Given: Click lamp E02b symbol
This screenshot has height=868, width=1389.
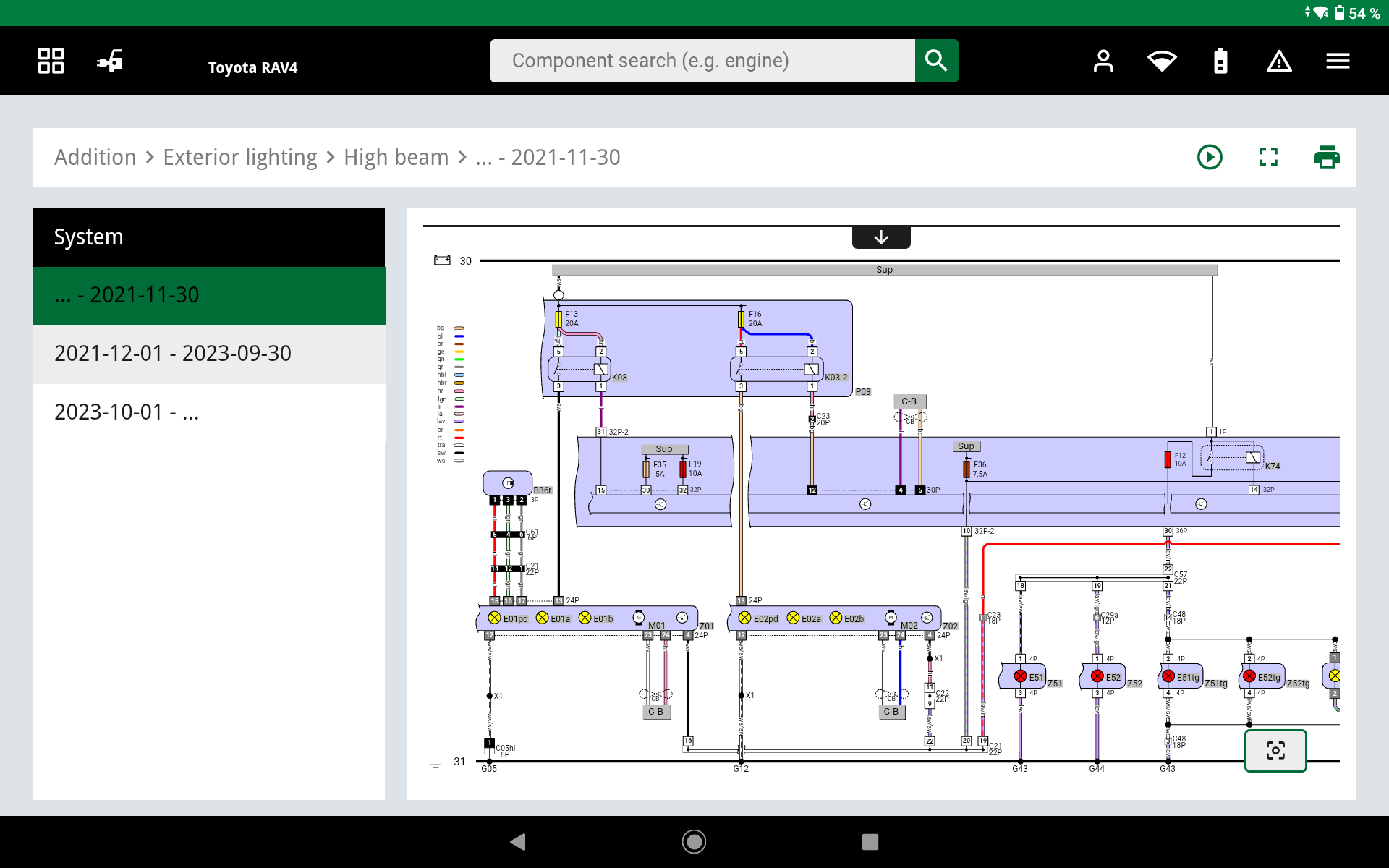Looking at the screenshot, I should pyautogui.click(x=836, y=618).
